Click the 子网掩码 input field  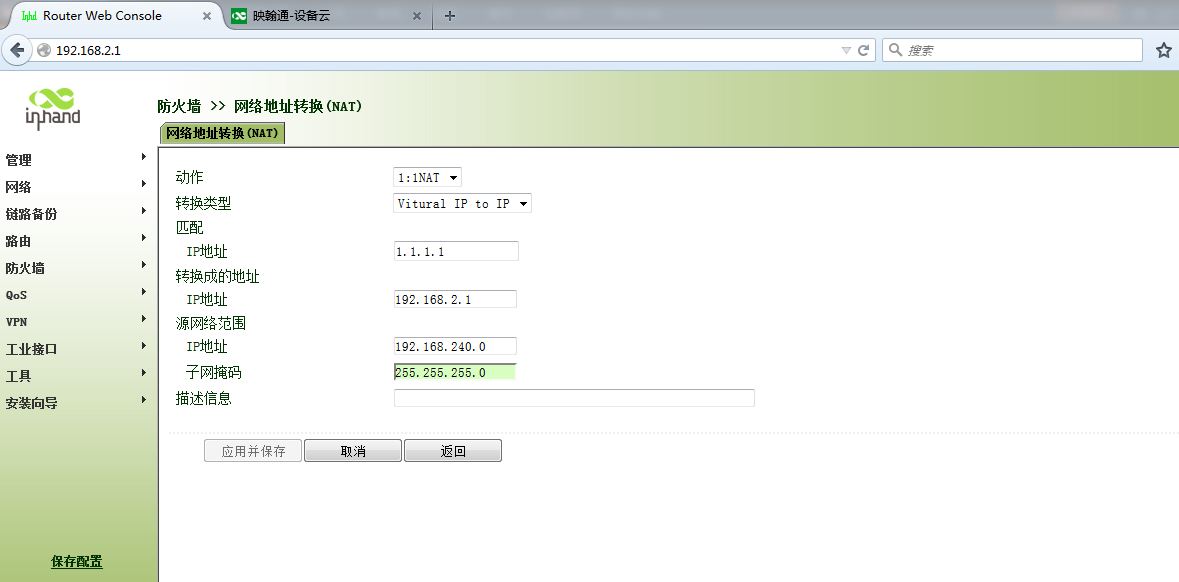coord(455,372)
